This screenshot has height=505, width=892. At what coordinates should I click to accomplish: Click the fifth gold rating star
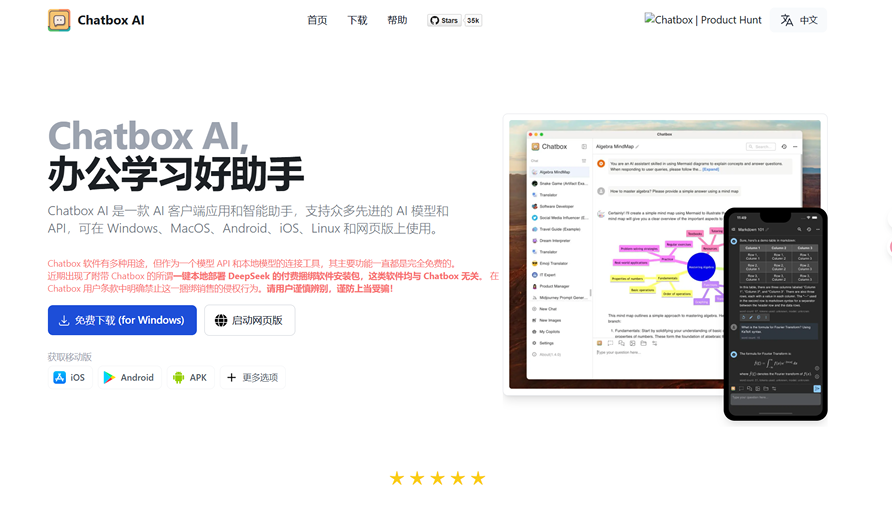[x=478, y=478]
